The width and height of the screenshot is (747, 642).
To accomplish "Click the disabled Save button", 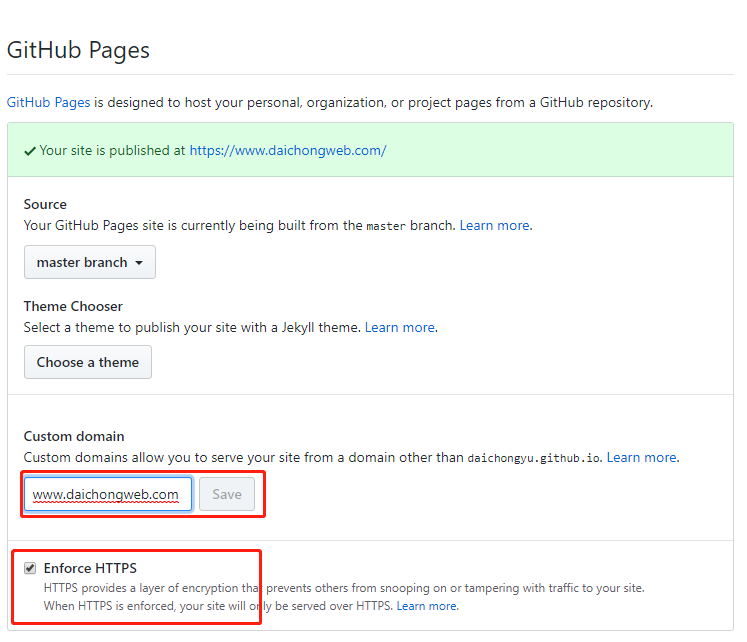I will [227, 494].
